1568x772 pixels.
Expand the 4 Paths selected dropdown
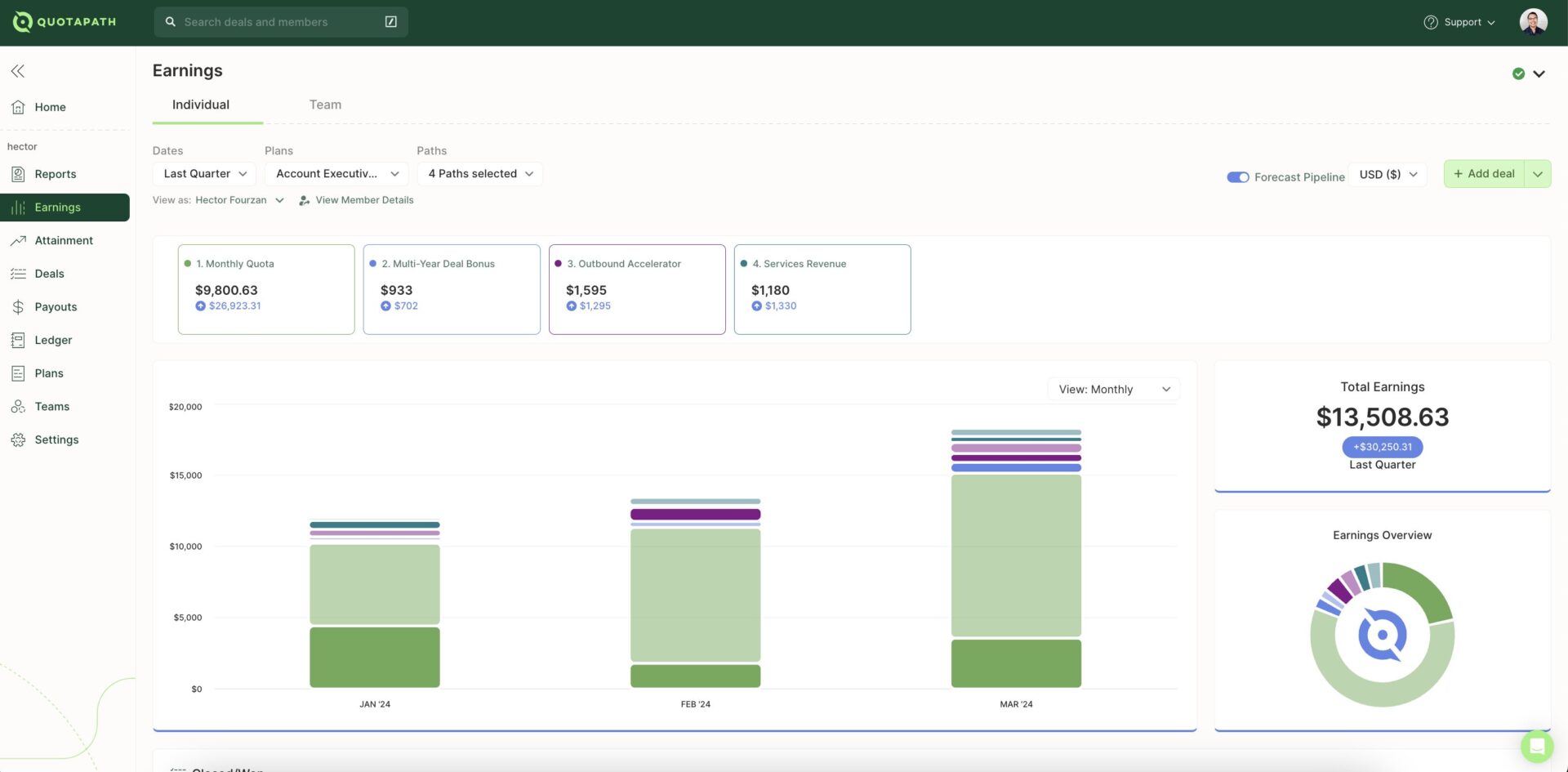click(479, 173)
